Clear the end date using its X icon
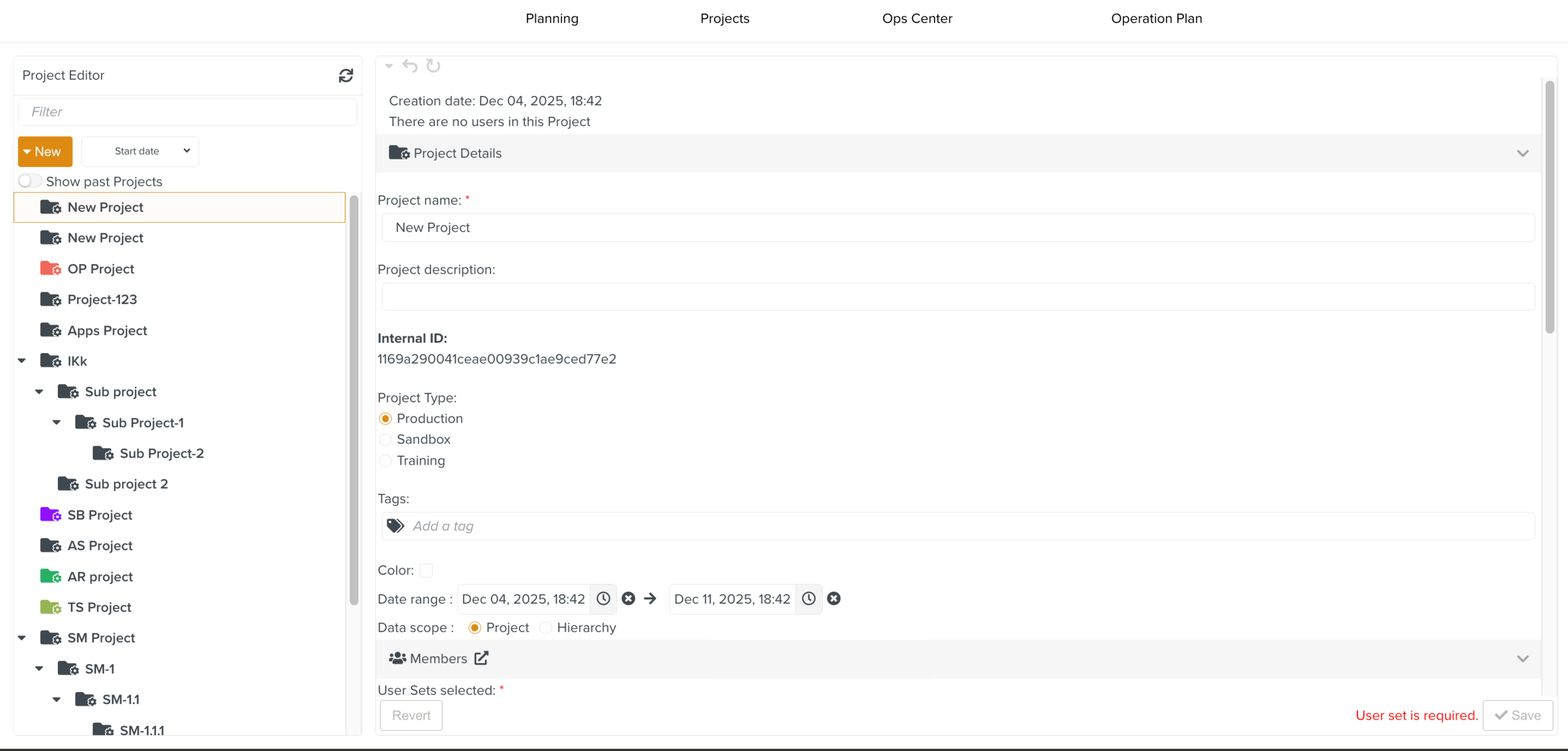Screen dimensions: 1568x751 834,599
